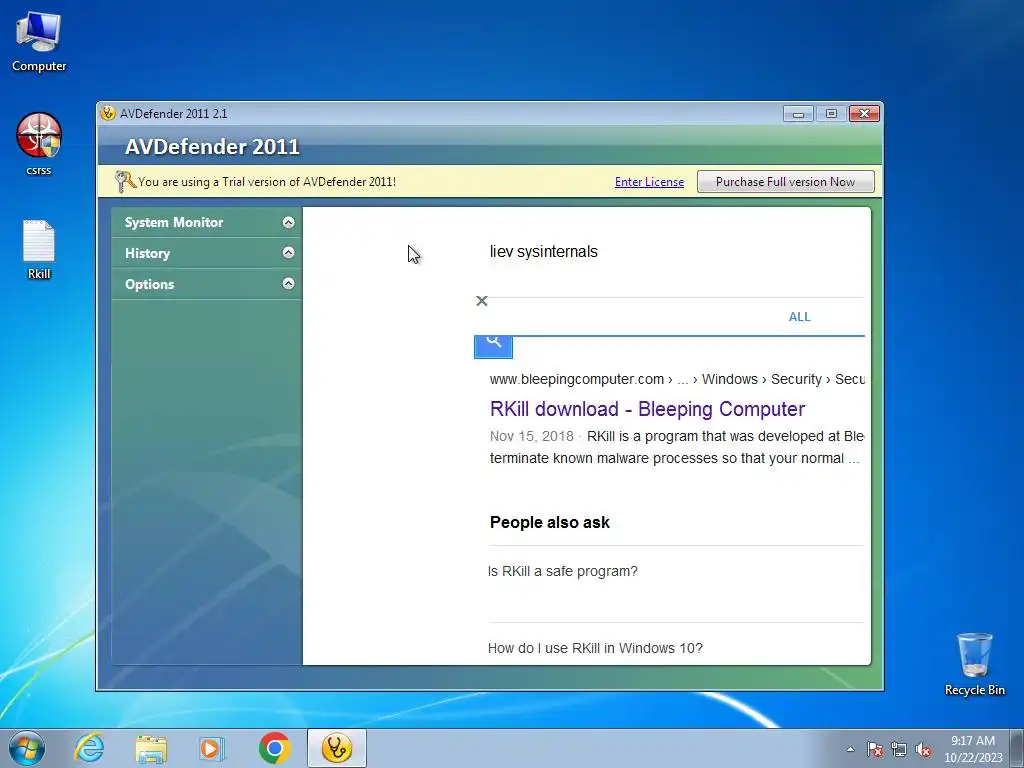Click the keys icon in trial banner
This screenshot has height=768, width=1024.
tap(124, 181)
